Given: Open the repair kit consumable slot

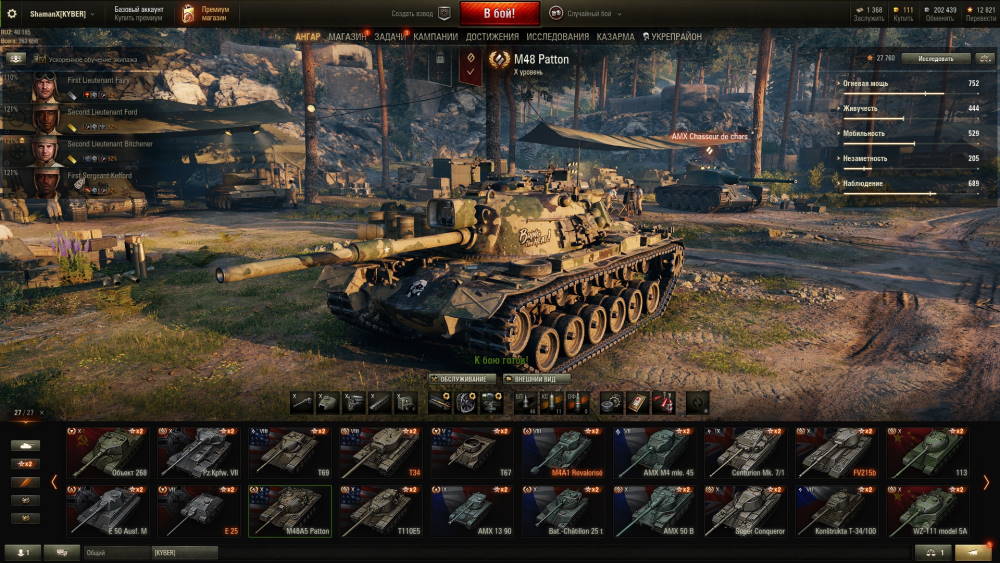Looking at the screenshot, I should click(x=612, y=403).
